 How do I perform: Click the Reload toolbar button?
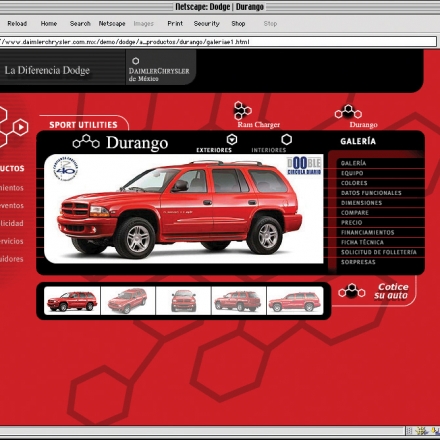tap(17, 24)
